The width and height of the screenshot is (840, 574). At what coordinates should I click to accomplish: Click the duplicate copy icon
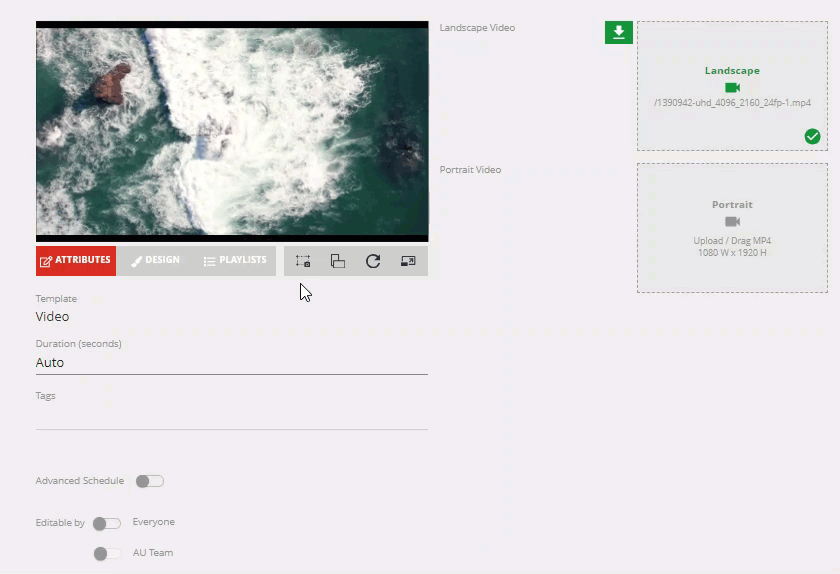(338, 261)
